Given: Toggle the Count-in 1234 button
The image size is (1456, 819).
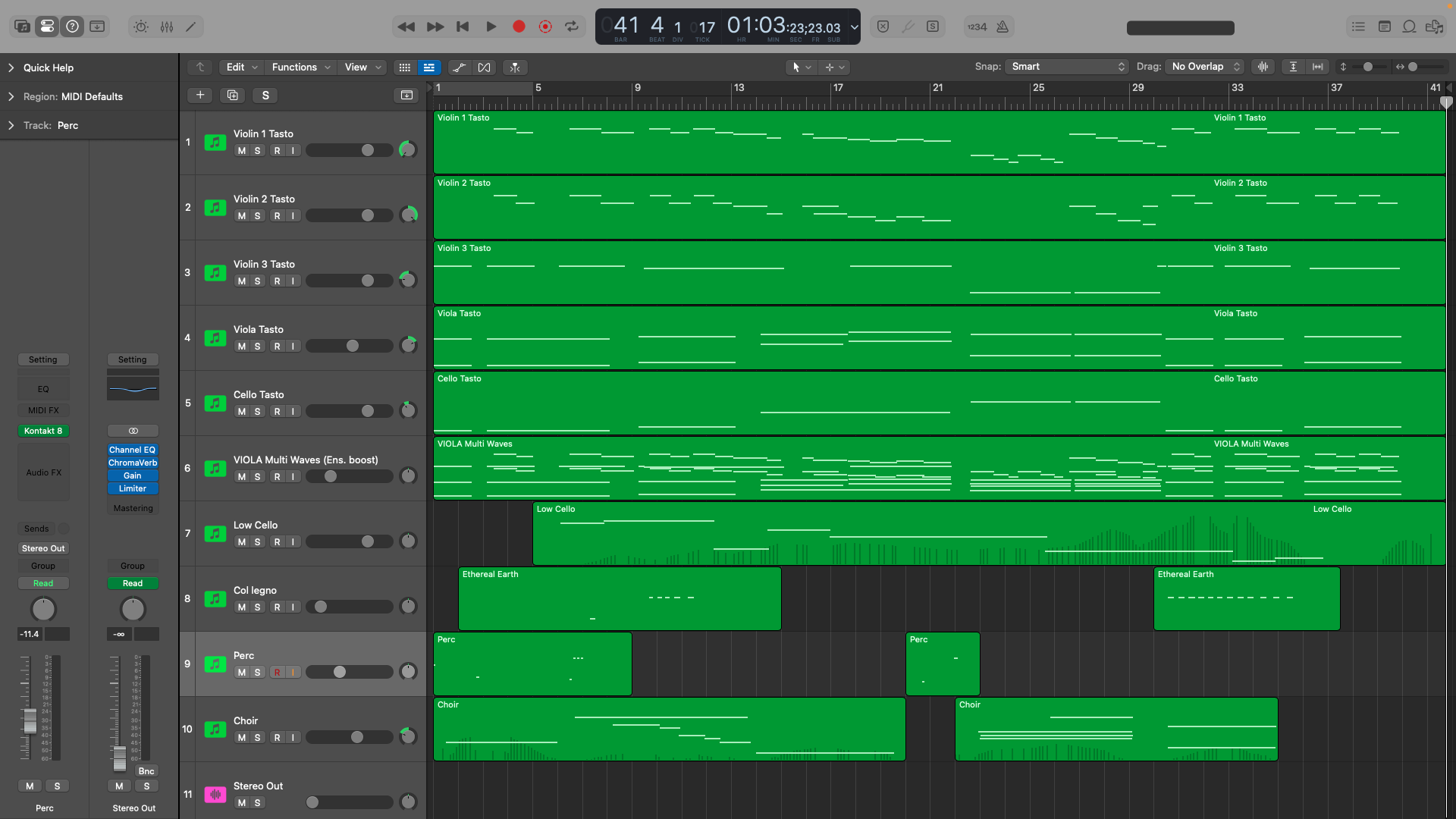Looking at the screenshot, I should (977, 27).
